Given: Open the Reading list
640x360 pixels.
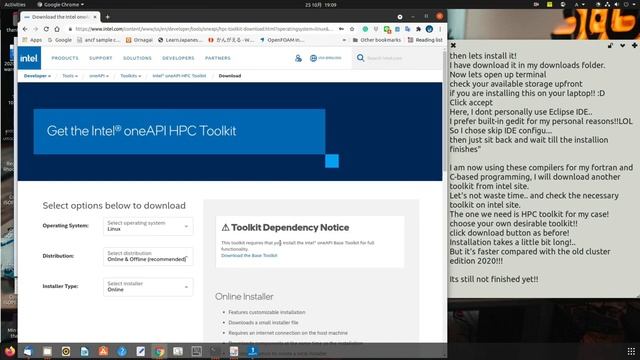Looking at the screenshot, I should (x=425, y=40).
